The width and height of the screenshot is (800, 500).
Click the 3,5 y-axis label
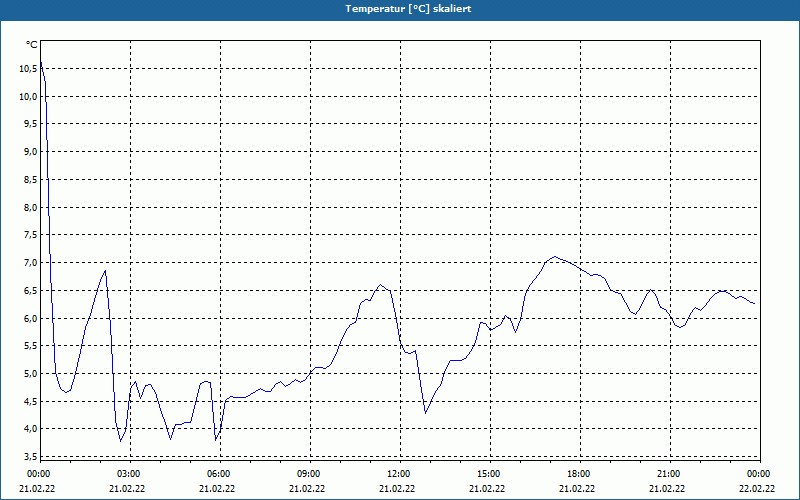(x=30, y=456)
